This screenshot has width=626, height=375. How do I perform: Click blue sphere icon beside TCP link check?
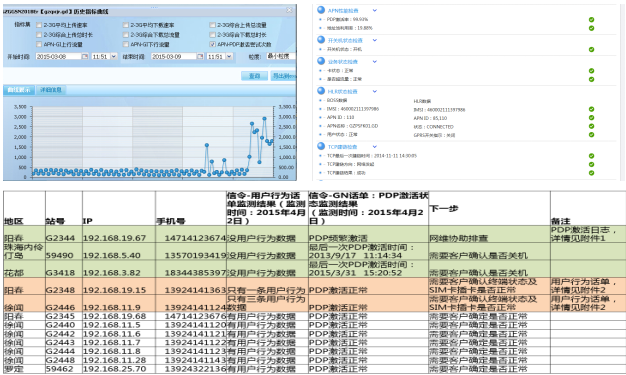pyautogui.click(x=321, y=146)
